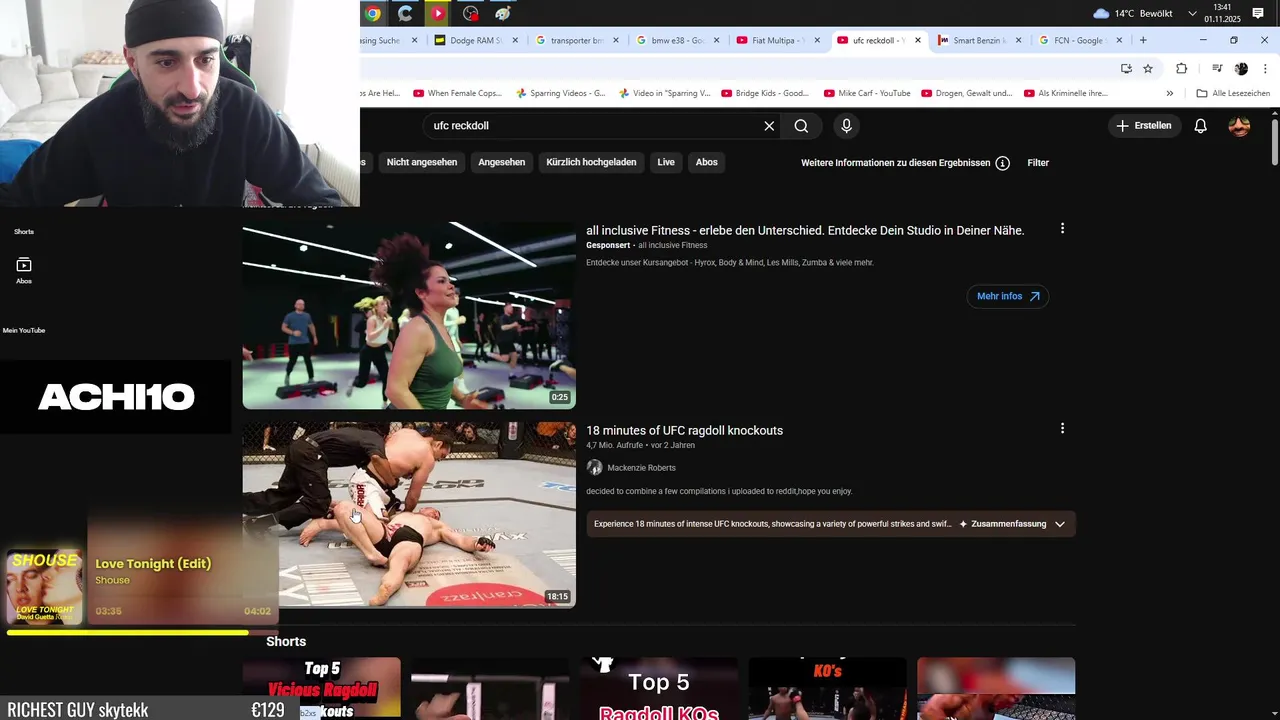Image resolution: width=1280 pixels, height=720 pixels.
Task: Open the 18 minutes of UFC ragdoll knockouts title
Action: click(684, 430)
